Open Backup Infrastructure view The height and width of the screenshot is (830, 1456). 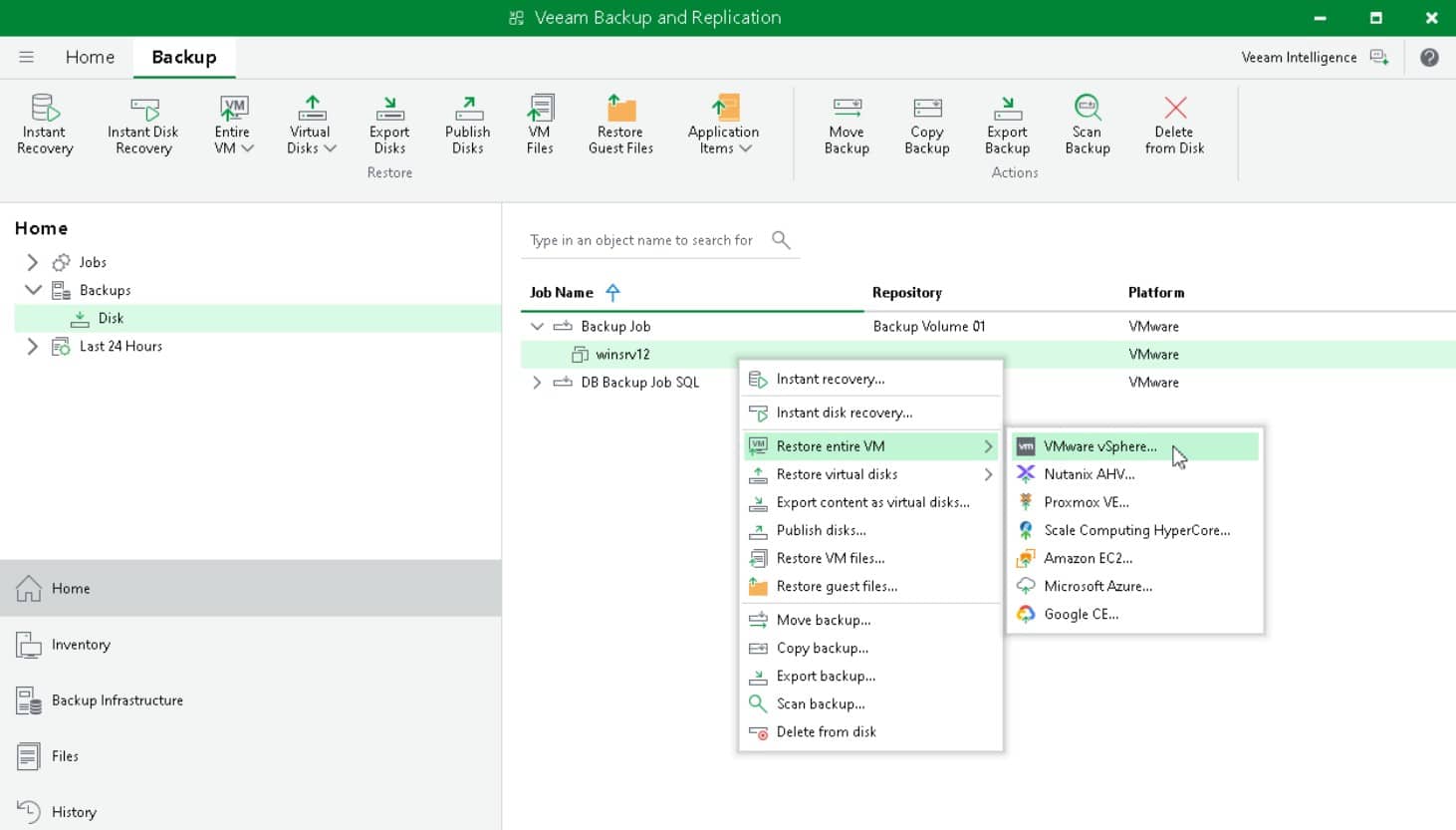pyautogui.click(x=251, y=700)
